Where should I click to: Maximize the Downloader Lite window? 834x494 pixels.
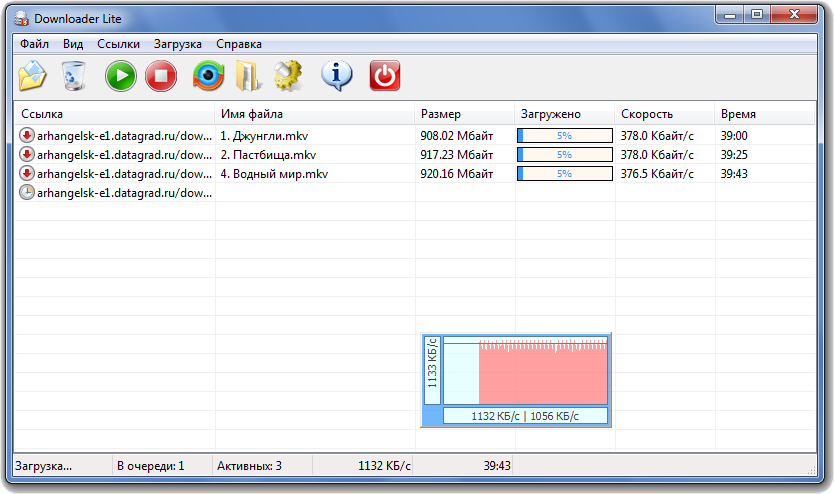coord(757,15)
